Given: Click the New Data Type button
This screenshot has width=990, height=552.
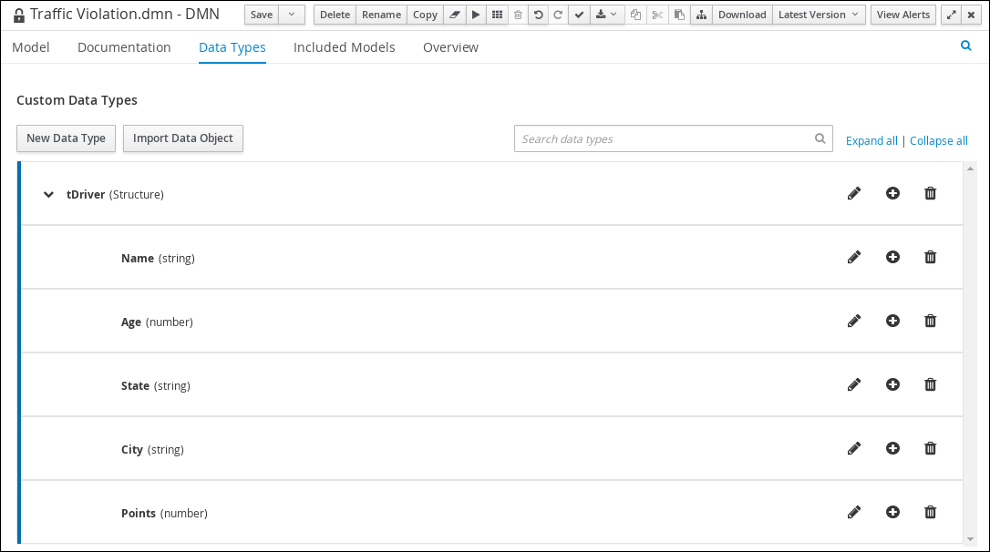Looking at the screenshot, I should click(66, 139).
